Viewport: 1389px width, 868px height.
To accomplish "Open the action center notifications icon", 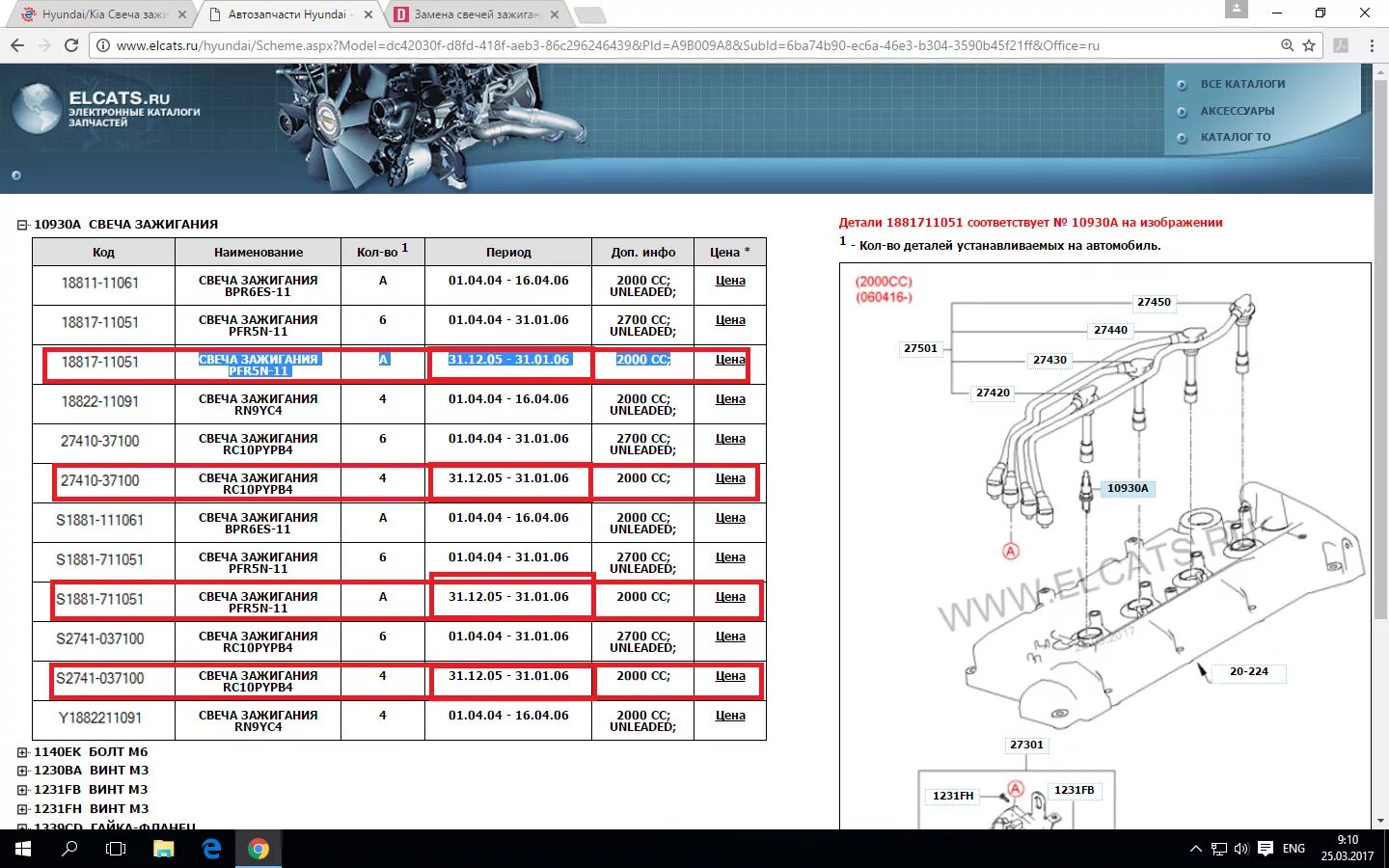I will coord(1266,849).
